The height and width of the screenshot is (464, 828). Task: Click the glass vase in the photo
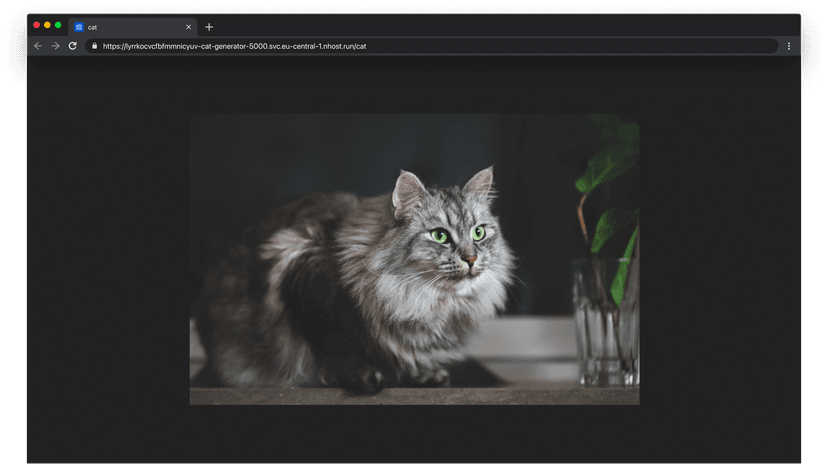tap(603, 320)
